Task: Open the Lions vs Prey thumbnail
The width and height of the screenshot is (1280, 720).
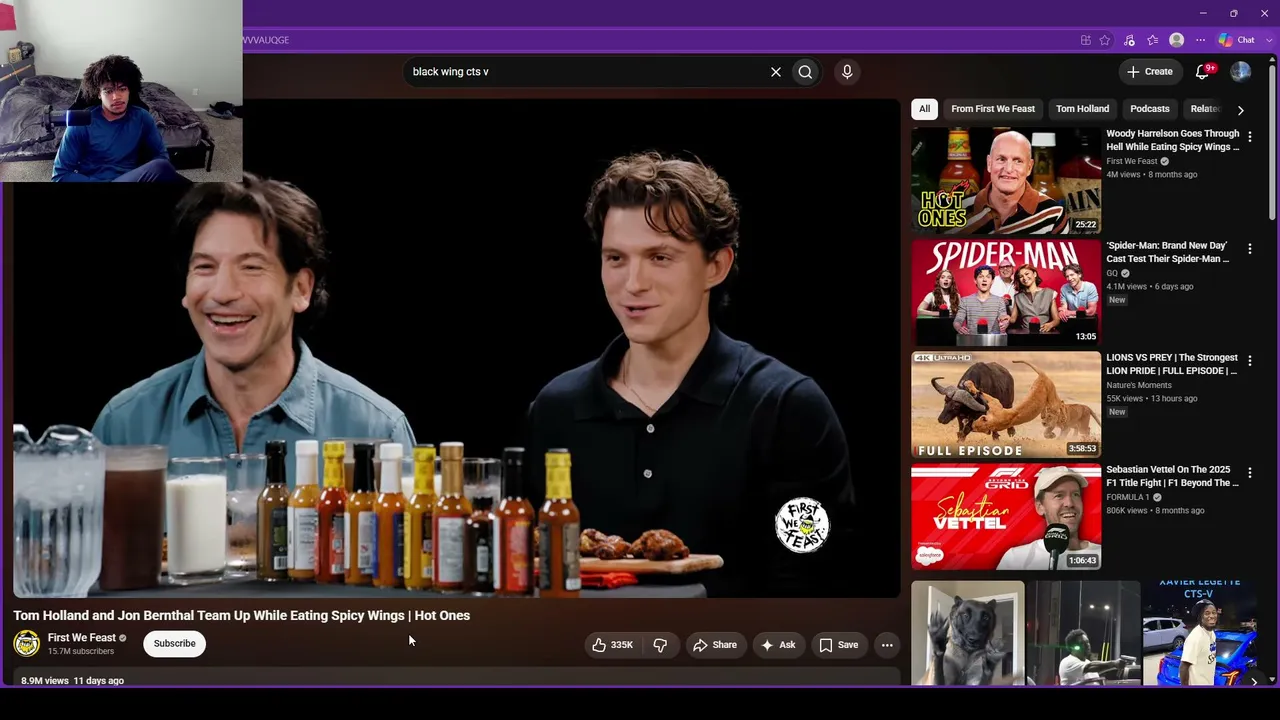Action: tap(1006, 404)
